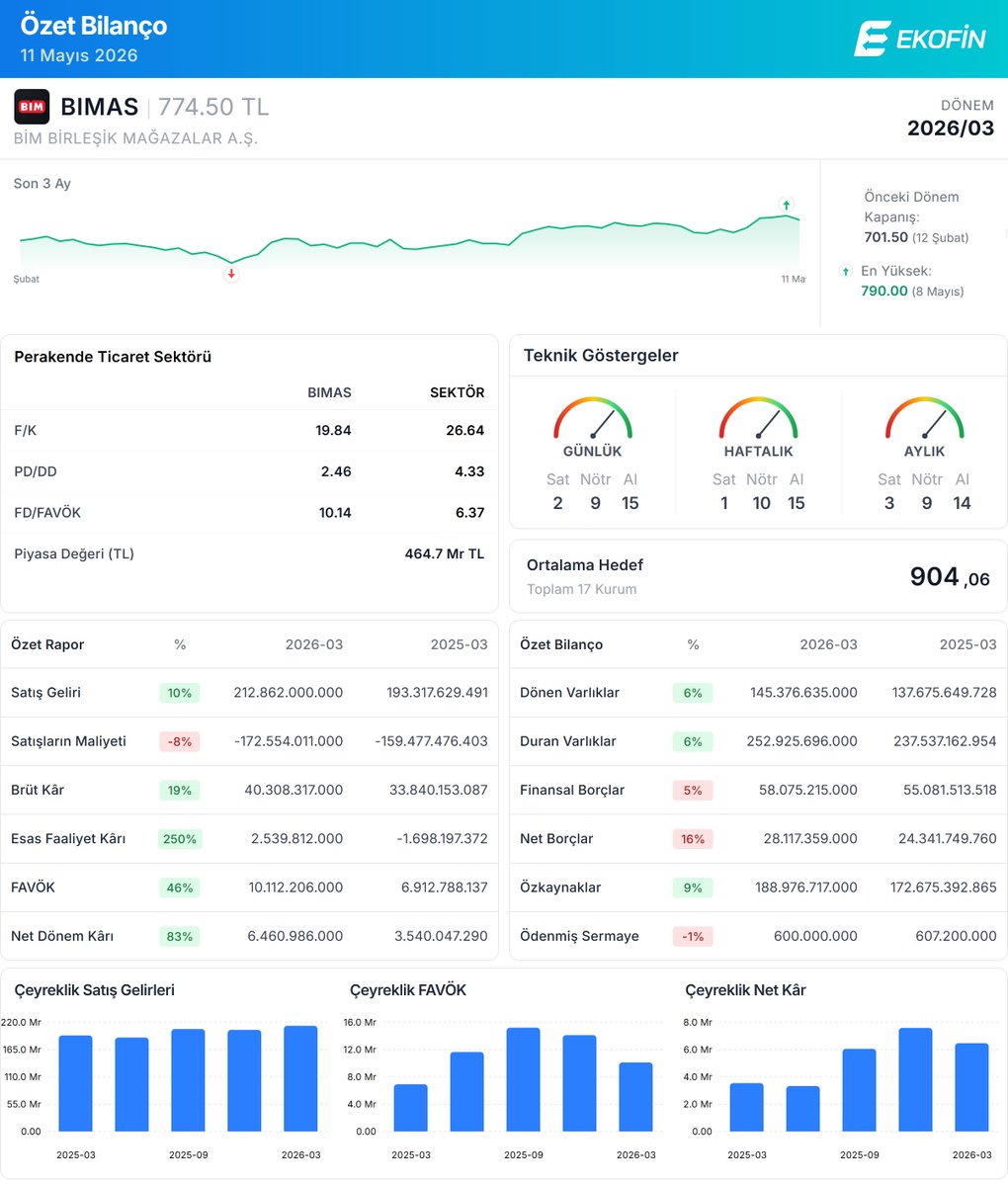Click the 2026-03 bar in FAVÖK chart
The image size is (1008, 1186).
[x=636, y=1097]
